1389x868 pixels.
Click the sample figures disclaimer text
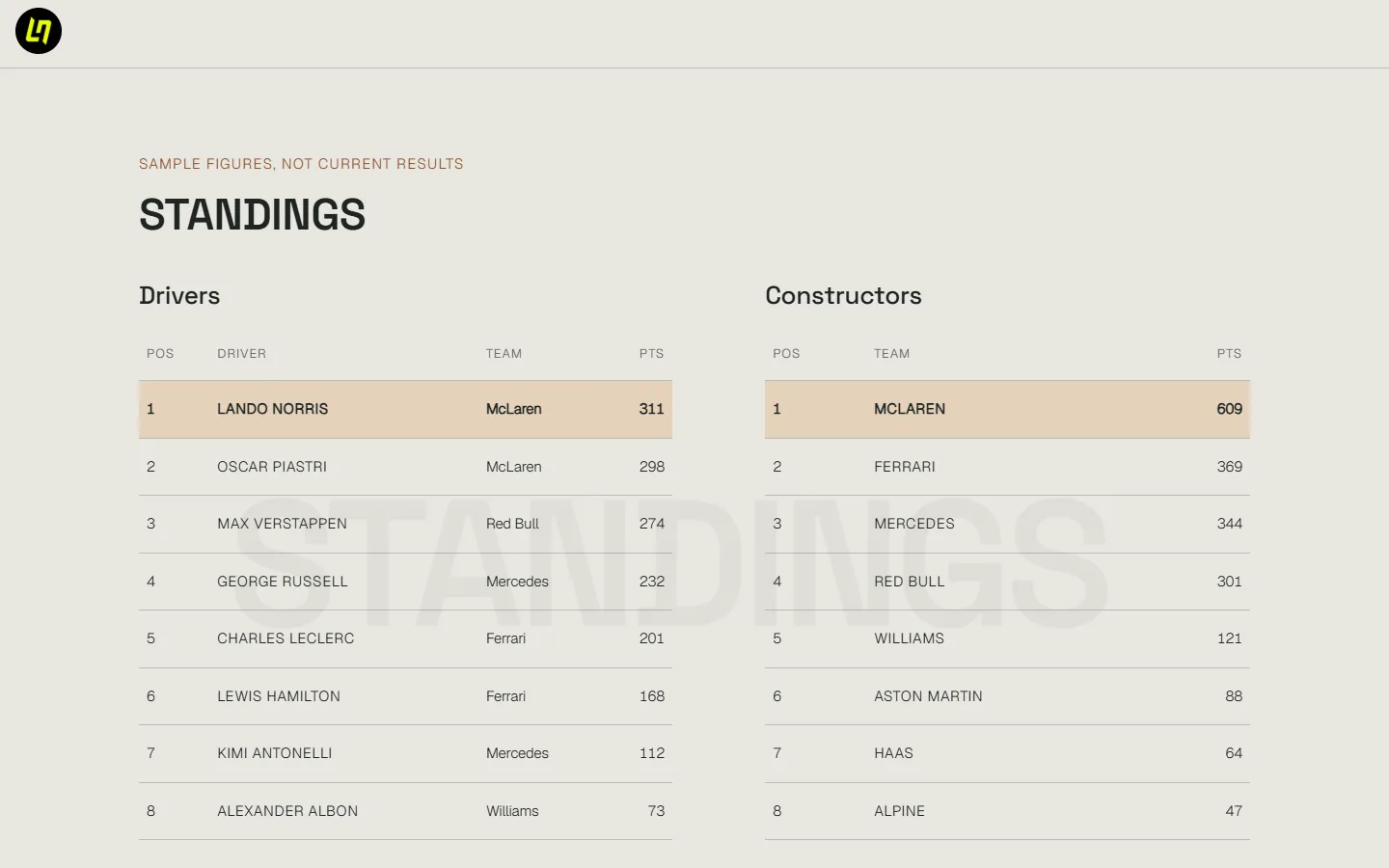click(301, 164)
